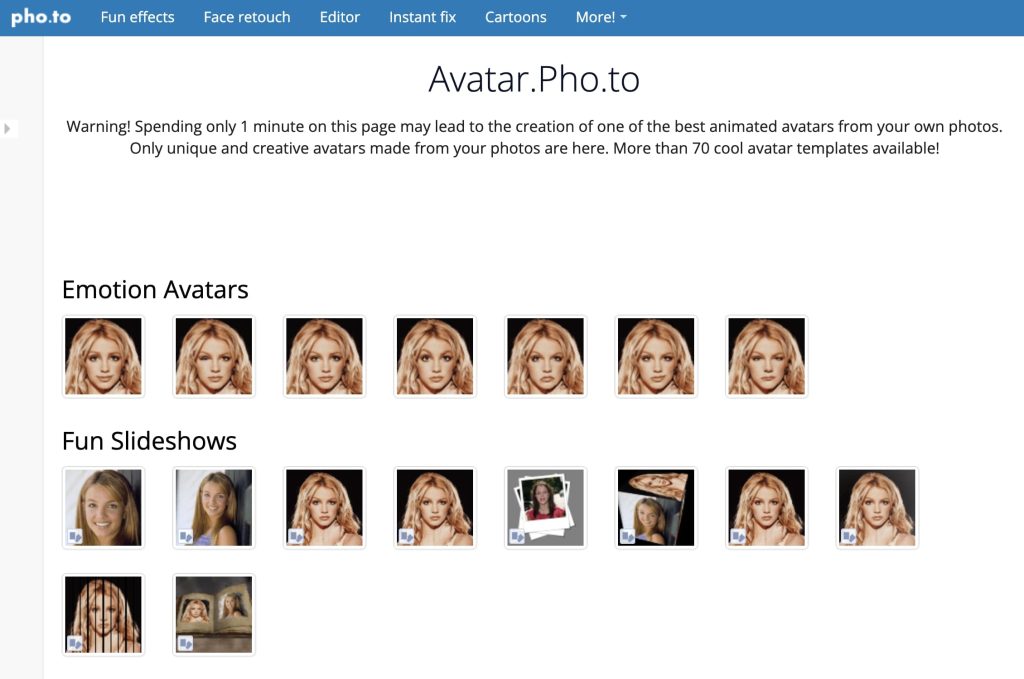This screenshot has height=679, width=1024.
Task: Choose the second Fun Slideshows thumbnail
Action: pos(214,508)
